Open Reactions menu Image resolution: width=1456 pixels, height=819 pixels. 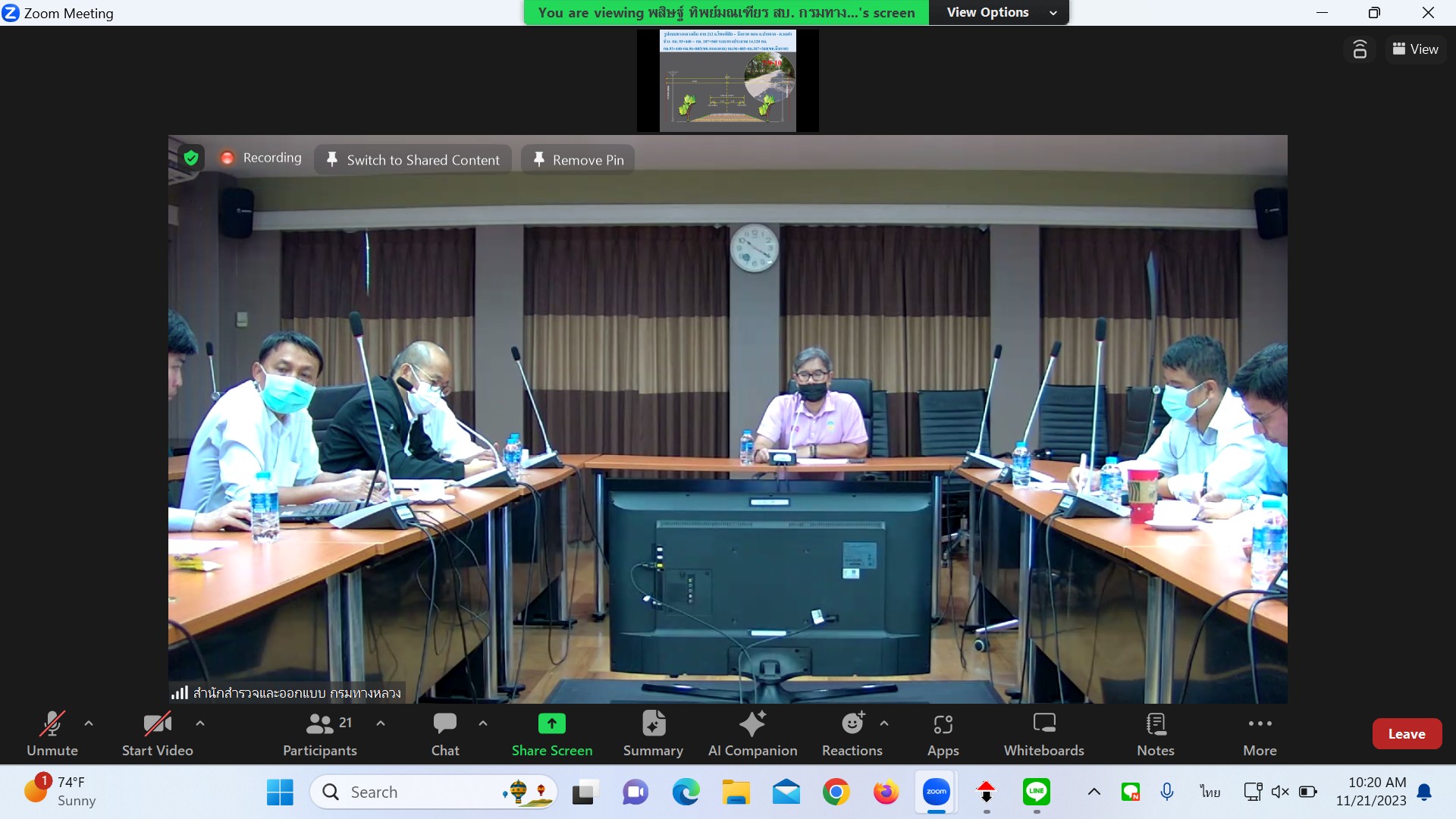852,733
